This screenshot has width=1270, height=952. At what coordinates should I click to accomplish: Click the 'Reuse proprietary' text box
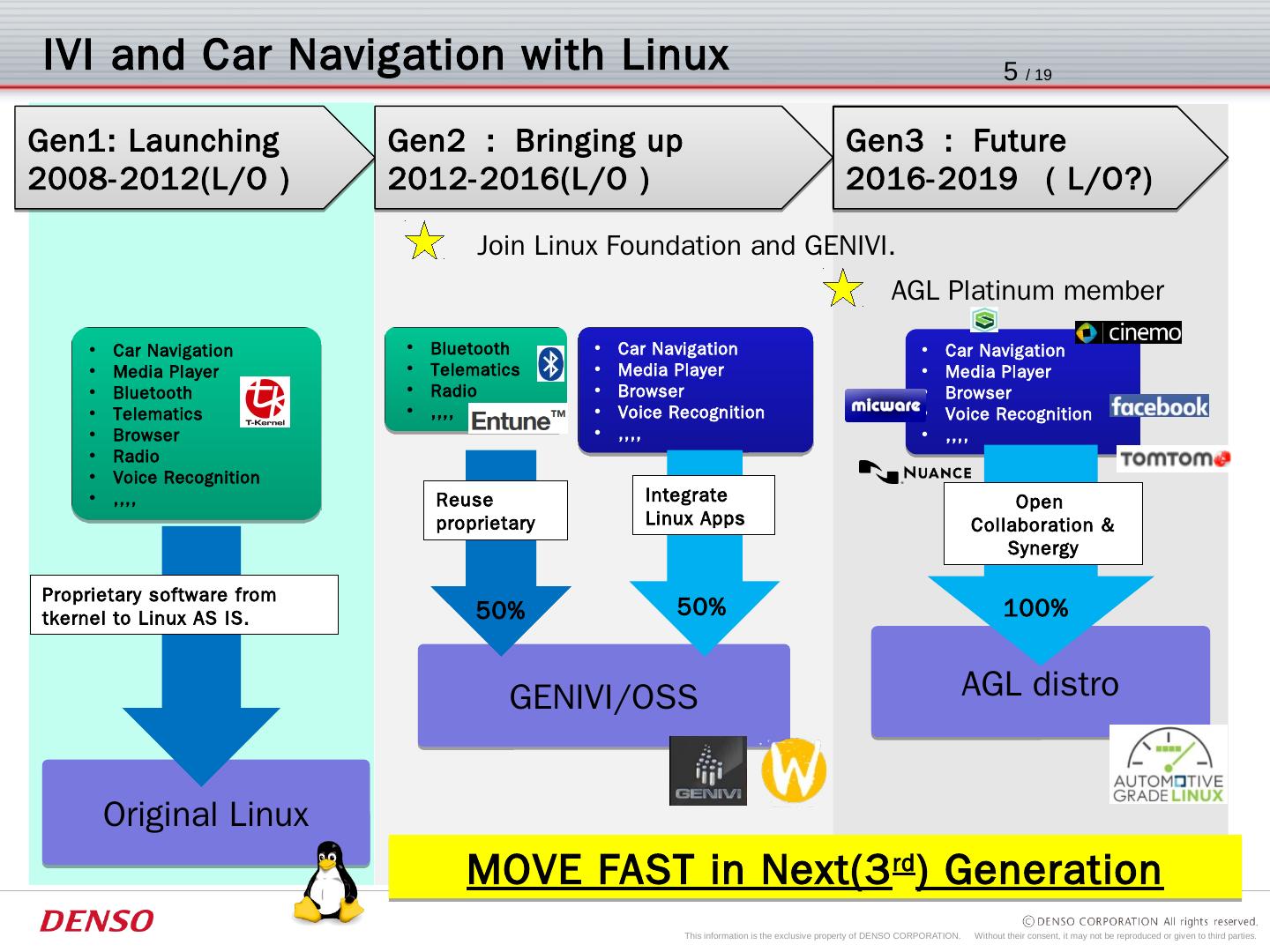495,510
